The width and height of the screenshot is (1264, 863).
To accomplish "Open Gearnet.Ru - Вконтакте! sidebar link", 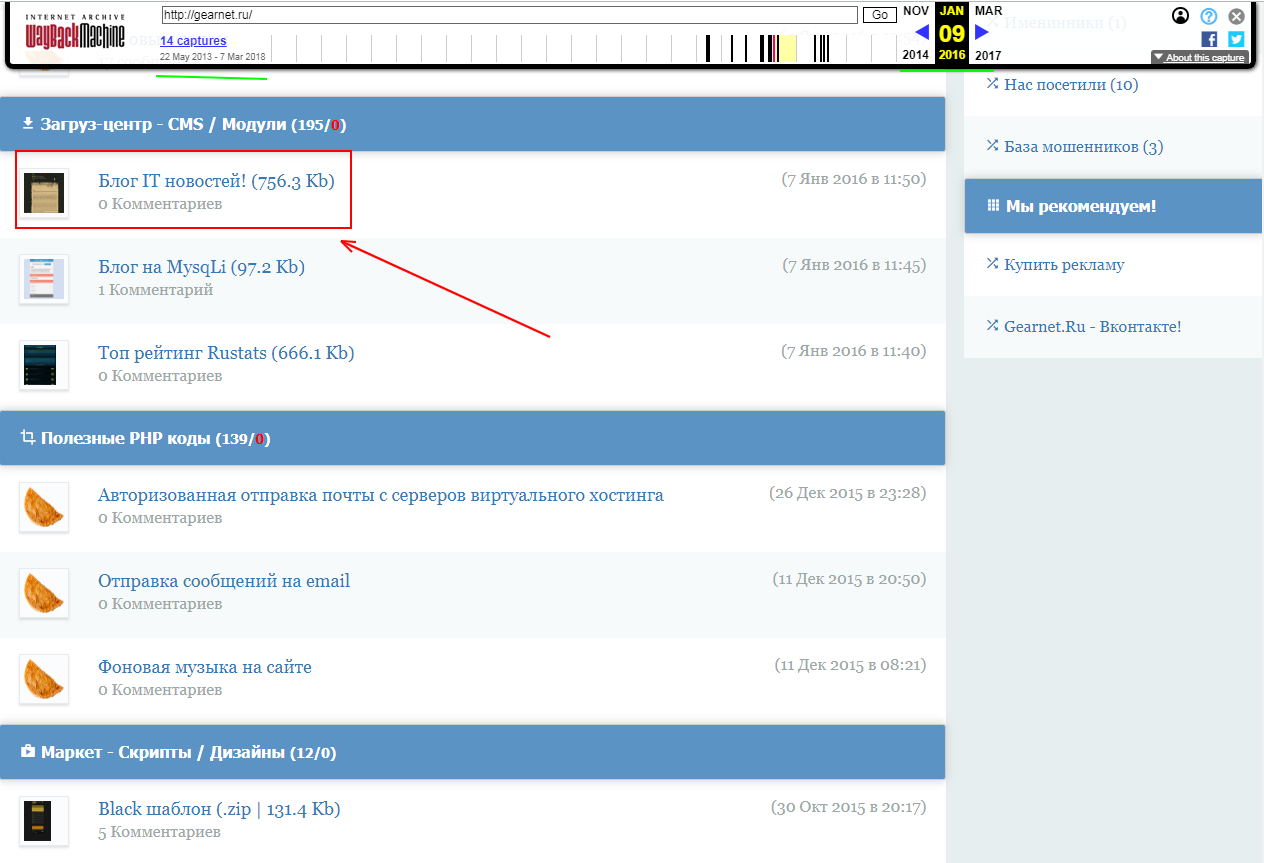I will (x=1092, y=326).
